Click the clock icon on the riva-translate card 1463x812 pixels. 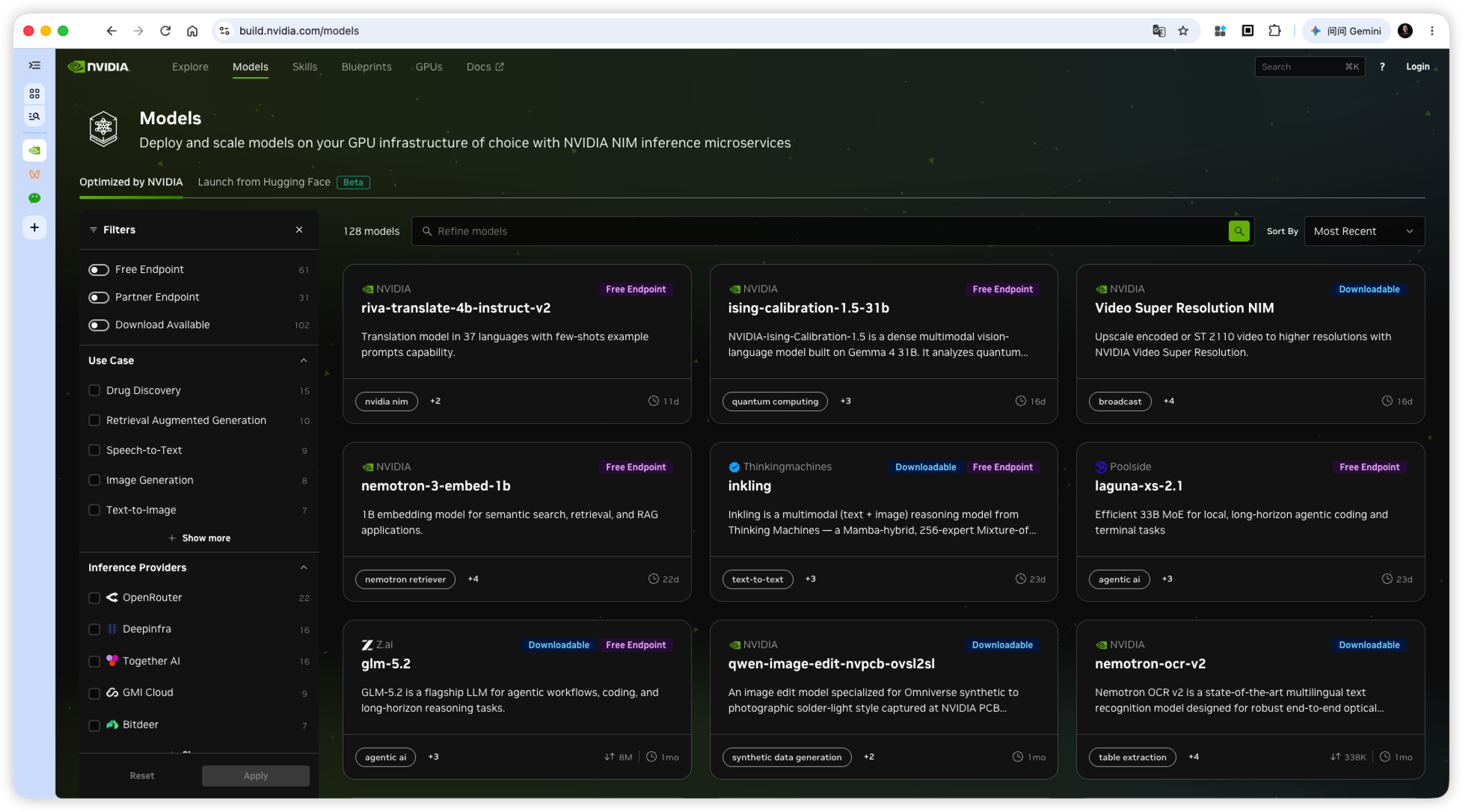pyautogui.click(x=653, y=402)
